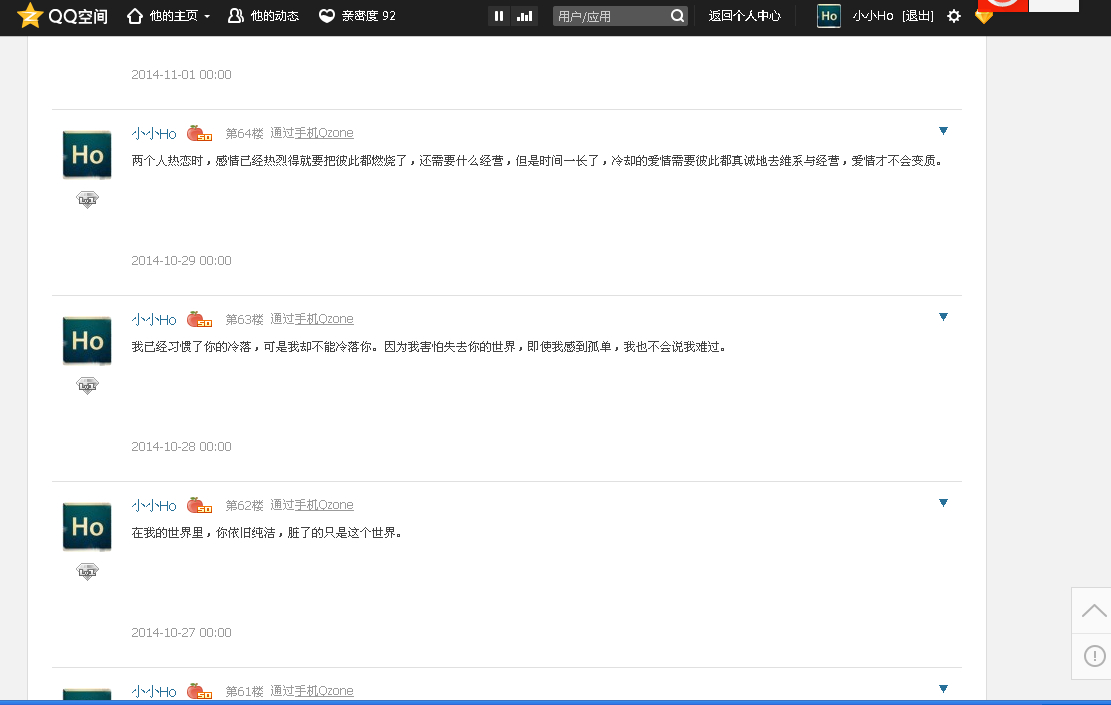Open 他的动态 tab
1111x705 pixels.
(263, 16)
